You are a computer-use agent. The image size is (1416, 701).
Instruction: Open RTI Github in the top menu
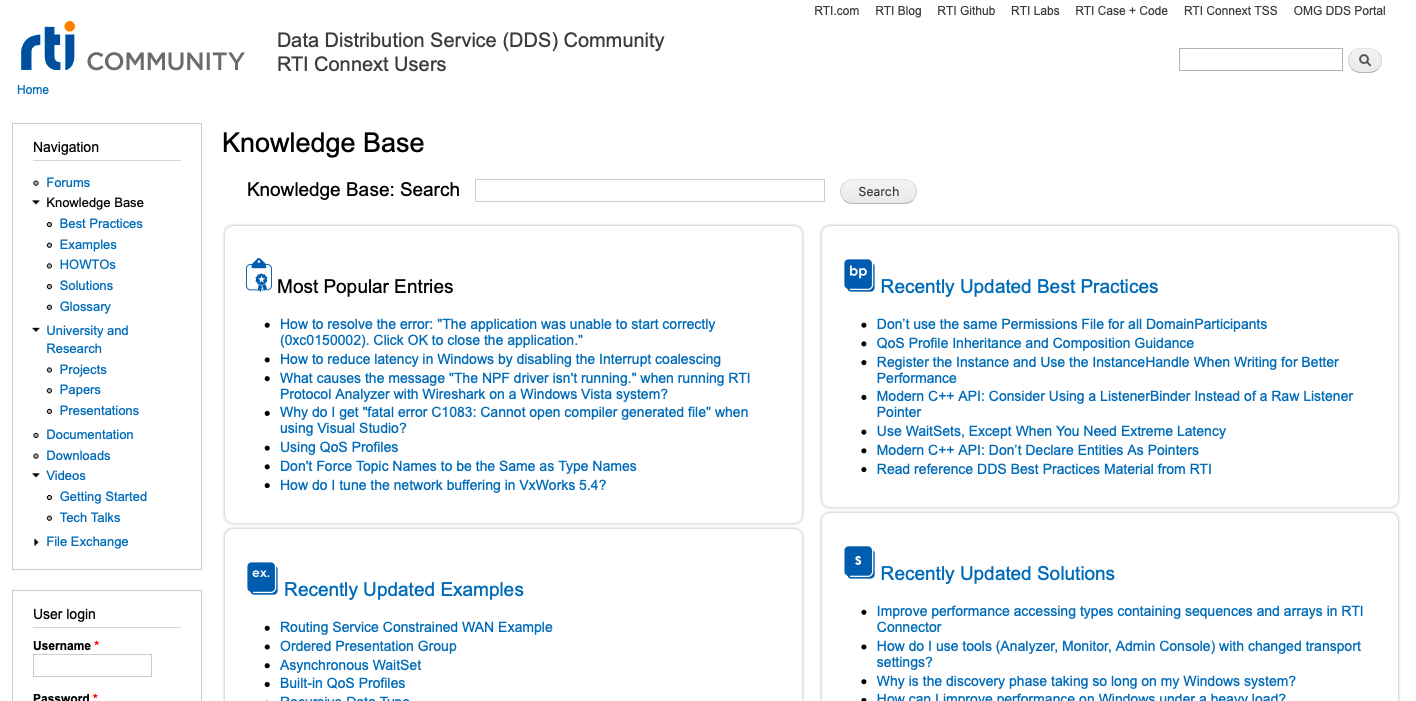pyautogui.click(x=966, y=11)
